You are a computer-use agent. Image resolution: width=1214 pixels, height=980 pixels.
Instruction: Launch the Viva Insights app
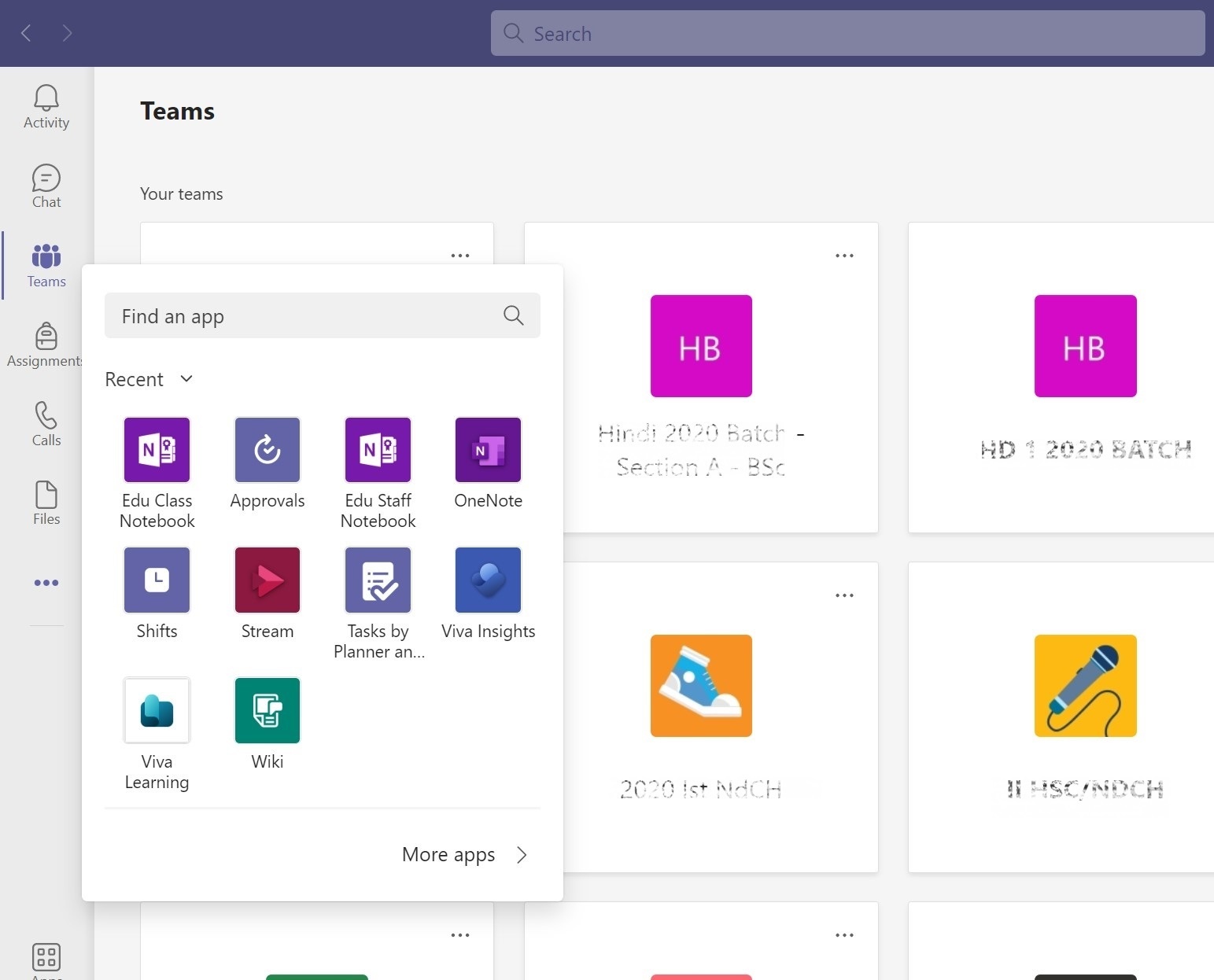(x=489, y=580)
